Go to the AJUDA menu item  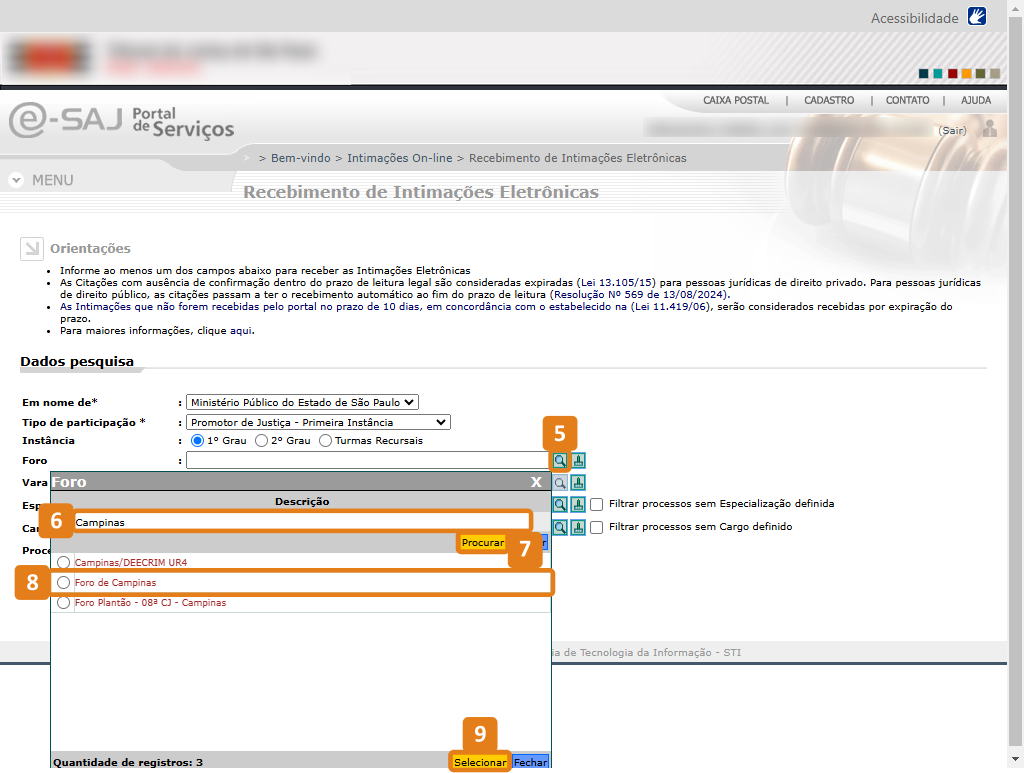click(976, 101)
